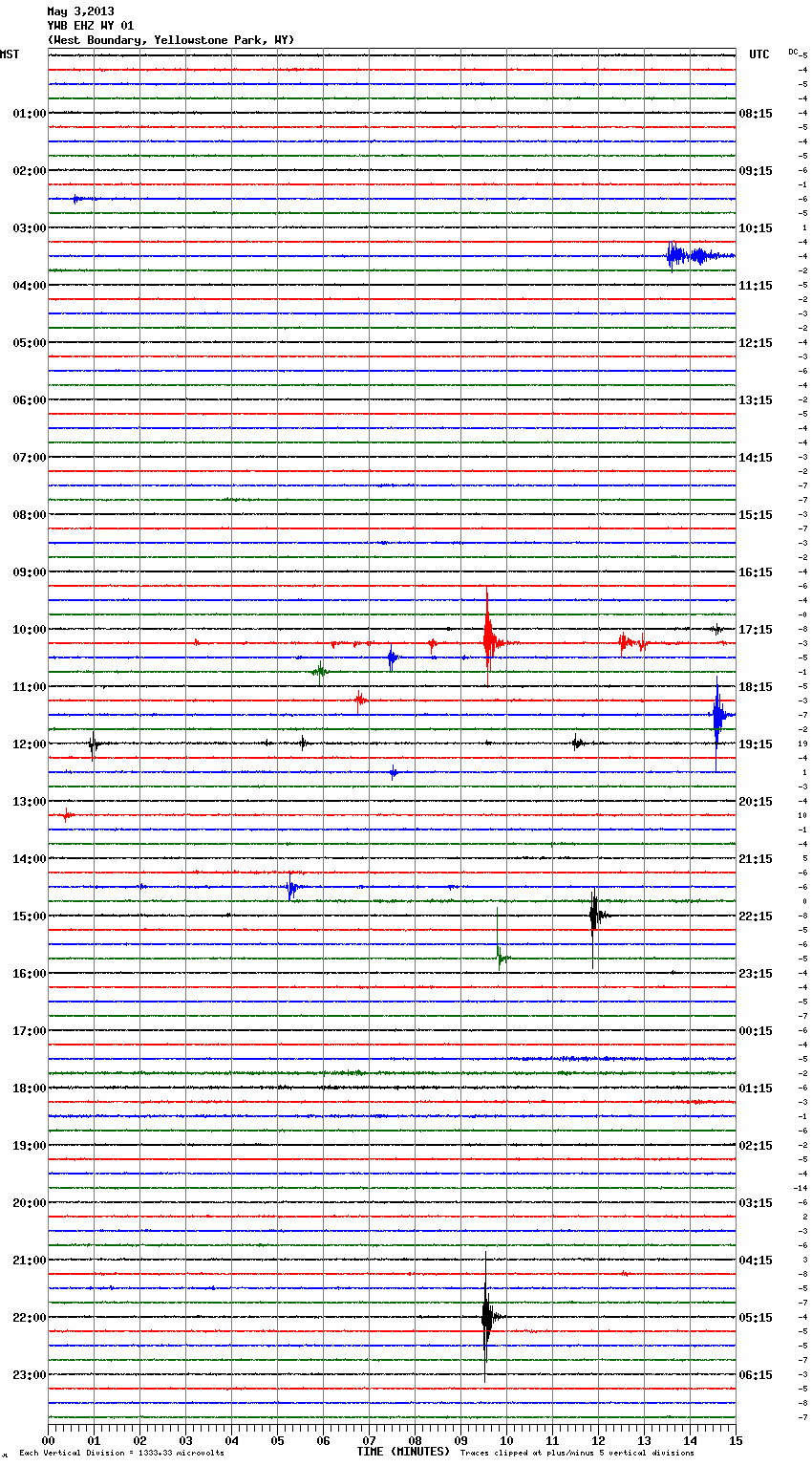This screenshot has height=1466, width=812.
Task: Select the 05:00 MST time label
Action: coord(30,343)
